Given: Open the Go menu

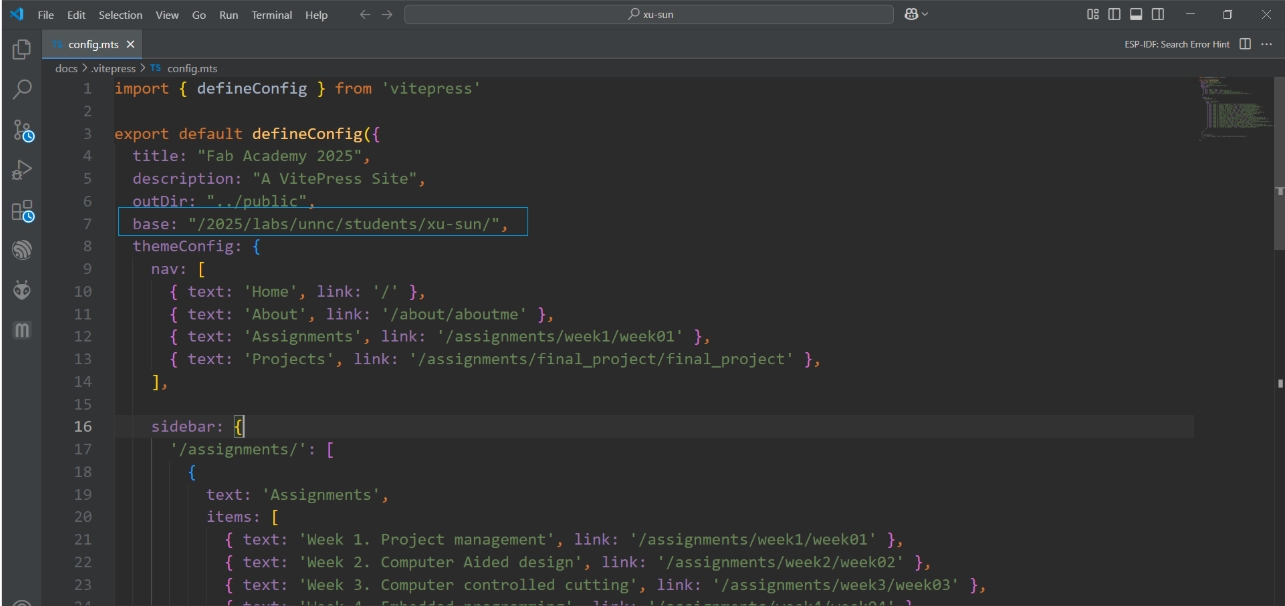Looking at the screenshot, I should pos(198,15).
